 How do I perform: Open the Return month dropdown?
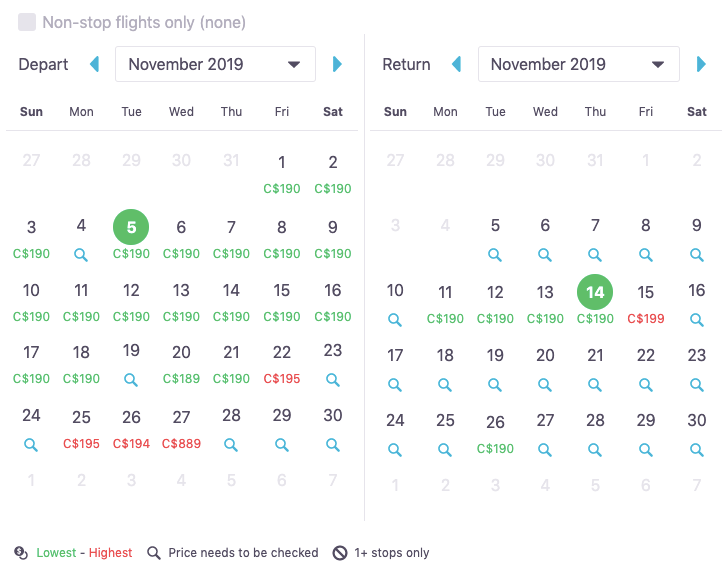[578, 64]
